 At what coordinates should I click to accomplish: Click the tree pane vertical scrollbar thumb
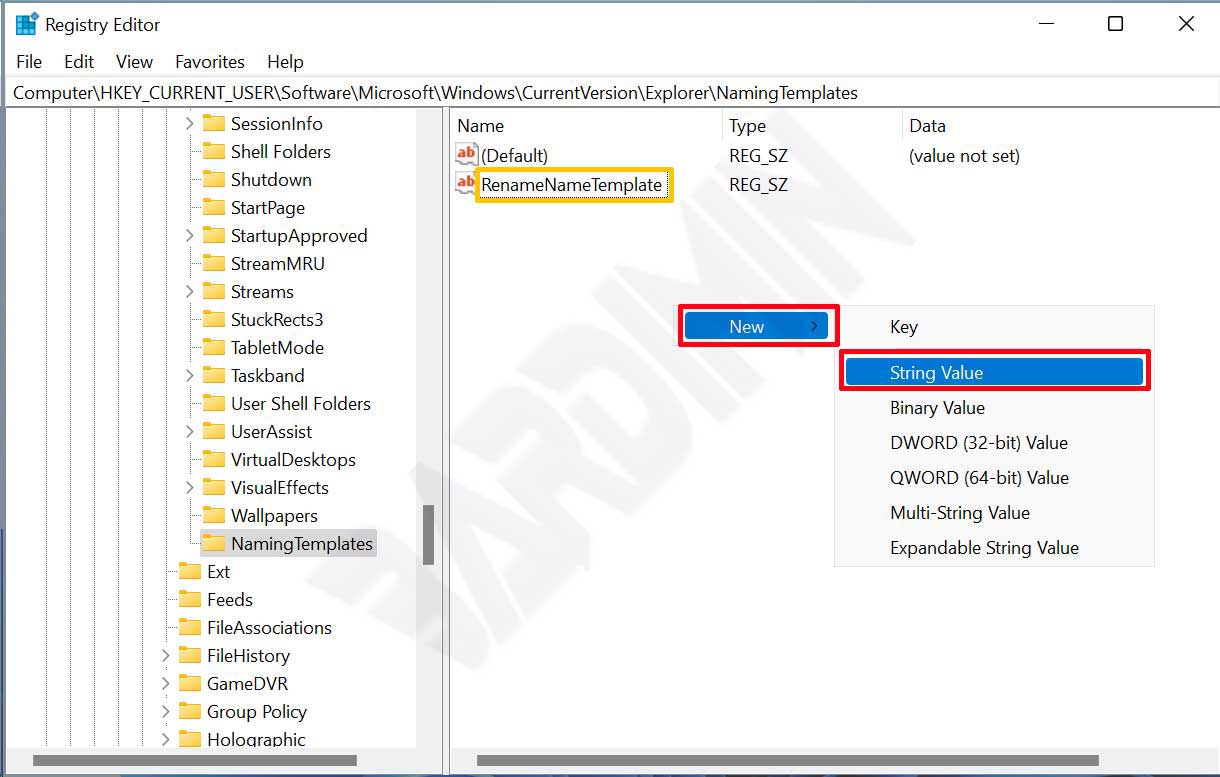pyautogui.click(x=428, y=534)
